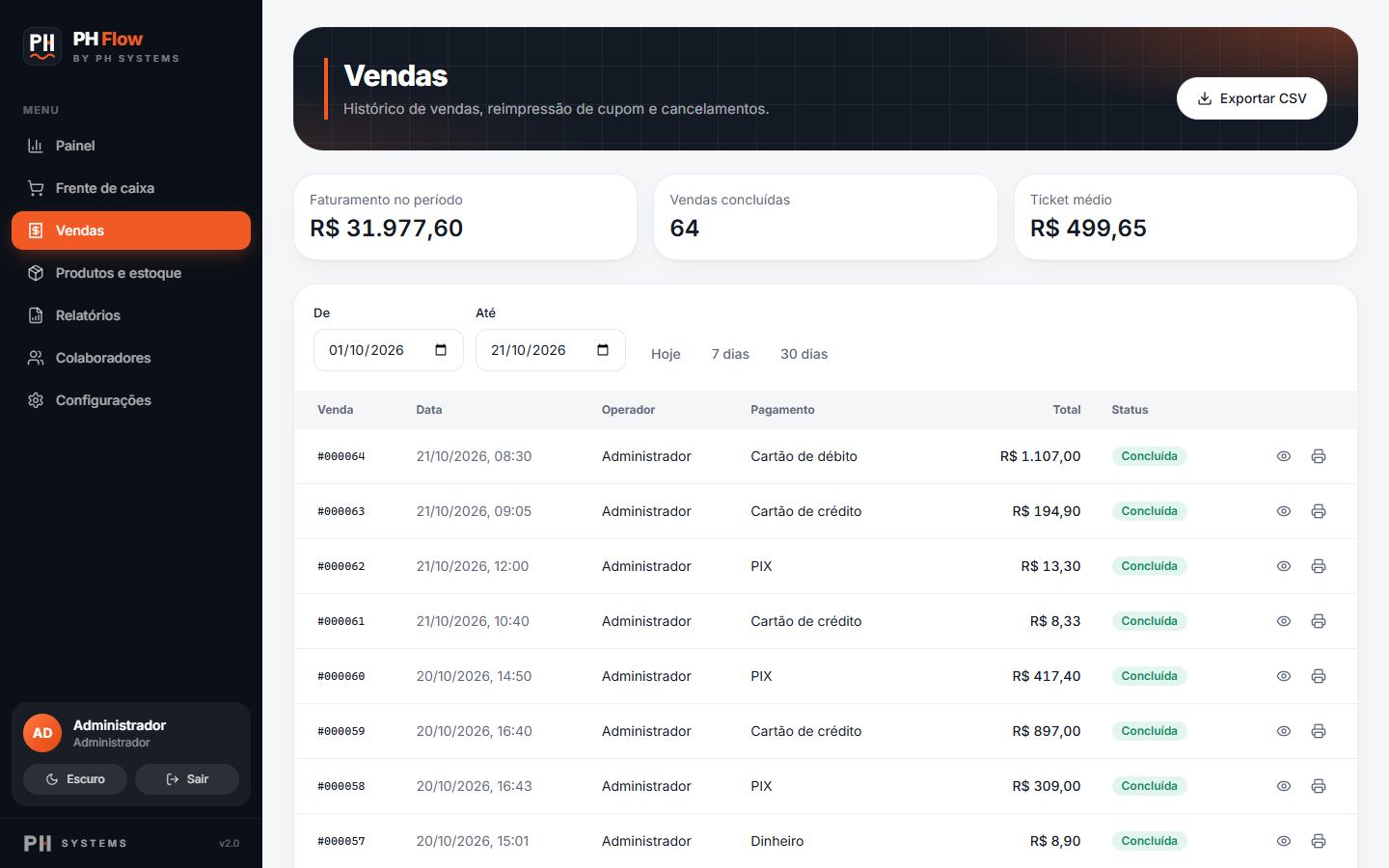Open Colaboradores section
The height and width of the screenshot is (868, 1389).
point(131,358)
